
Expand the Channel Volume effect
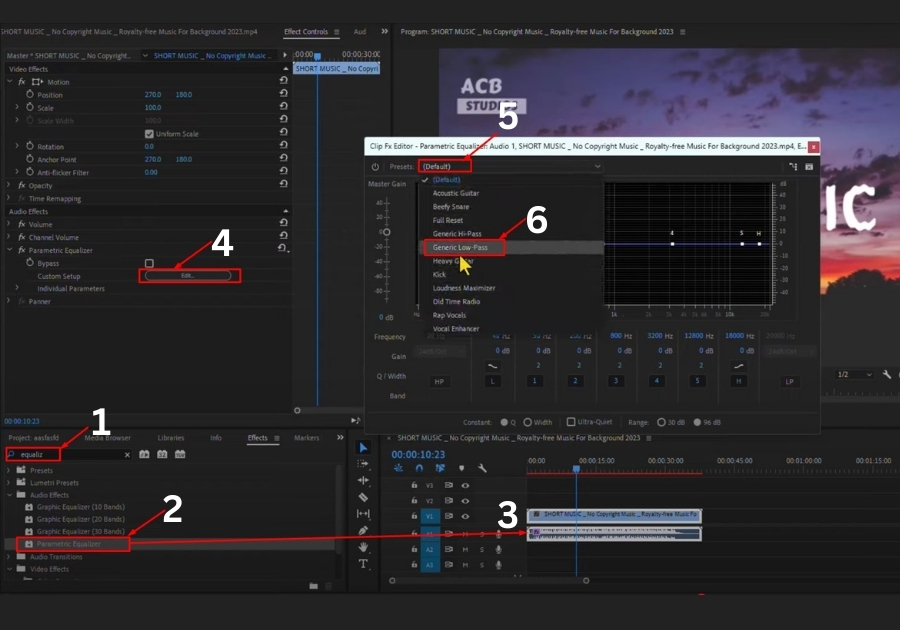[x=9, y=237]
